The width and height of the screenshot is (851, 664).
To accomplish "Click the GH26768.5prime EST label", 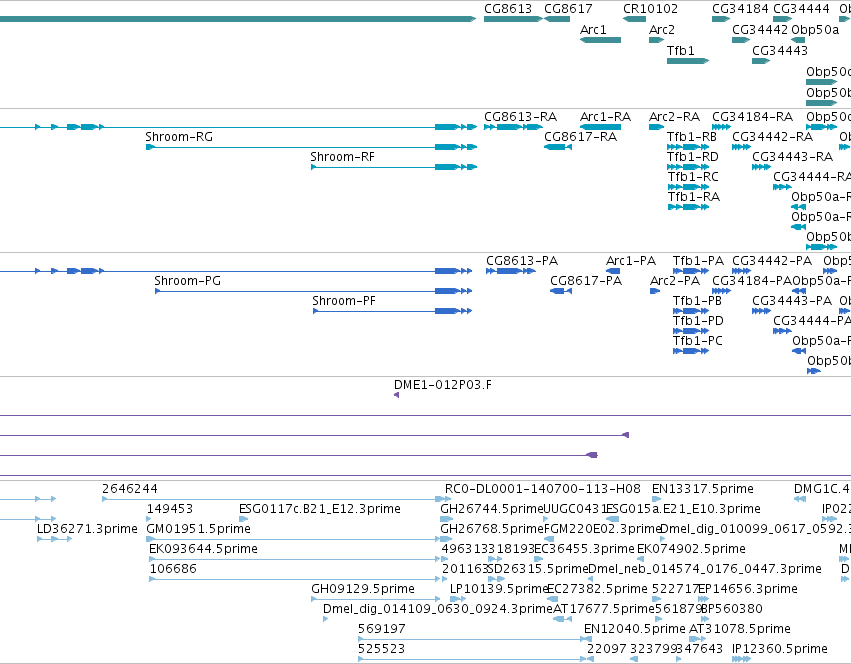I will 492,529.
